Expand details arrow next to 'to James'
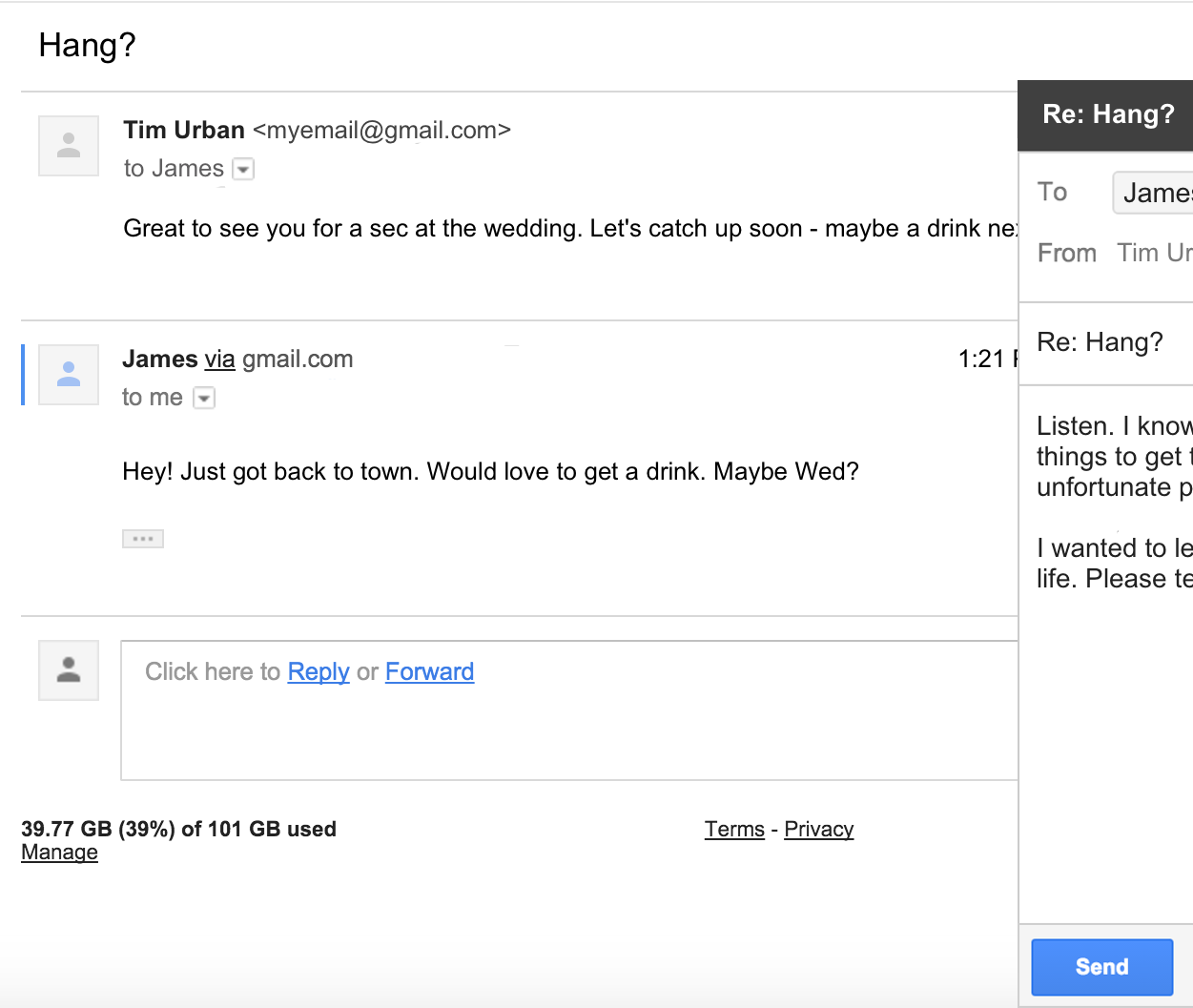The image size is (1193, 1008). [244, 170]
